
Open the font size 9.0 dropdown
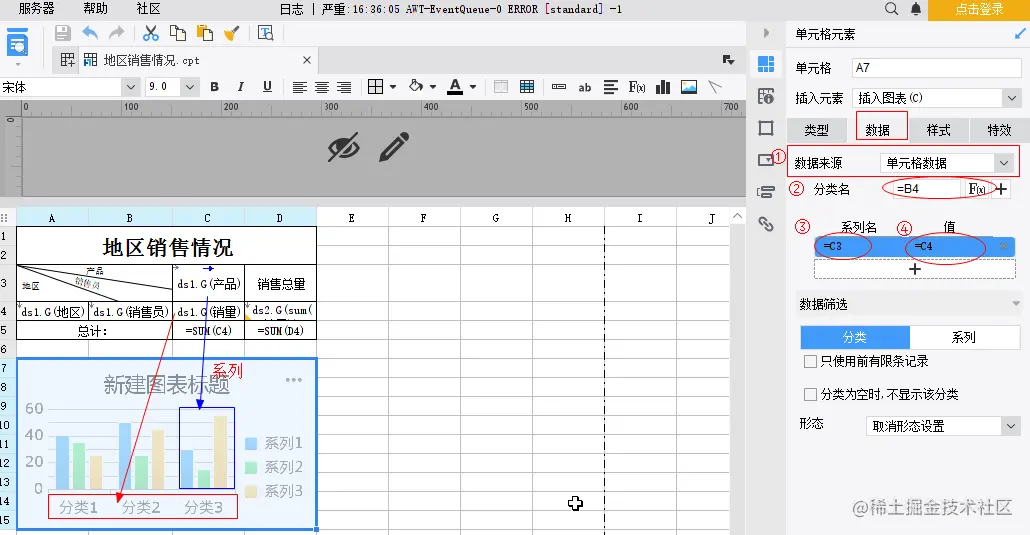[189, 87]
